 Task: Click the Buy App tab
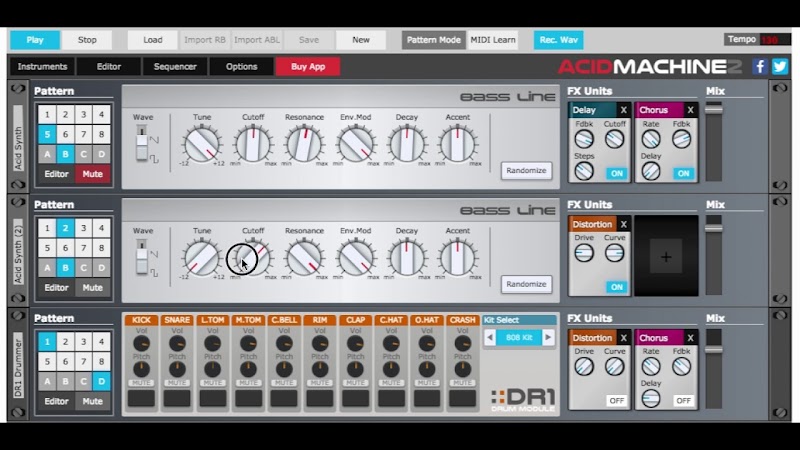click(x=308, y=66)
